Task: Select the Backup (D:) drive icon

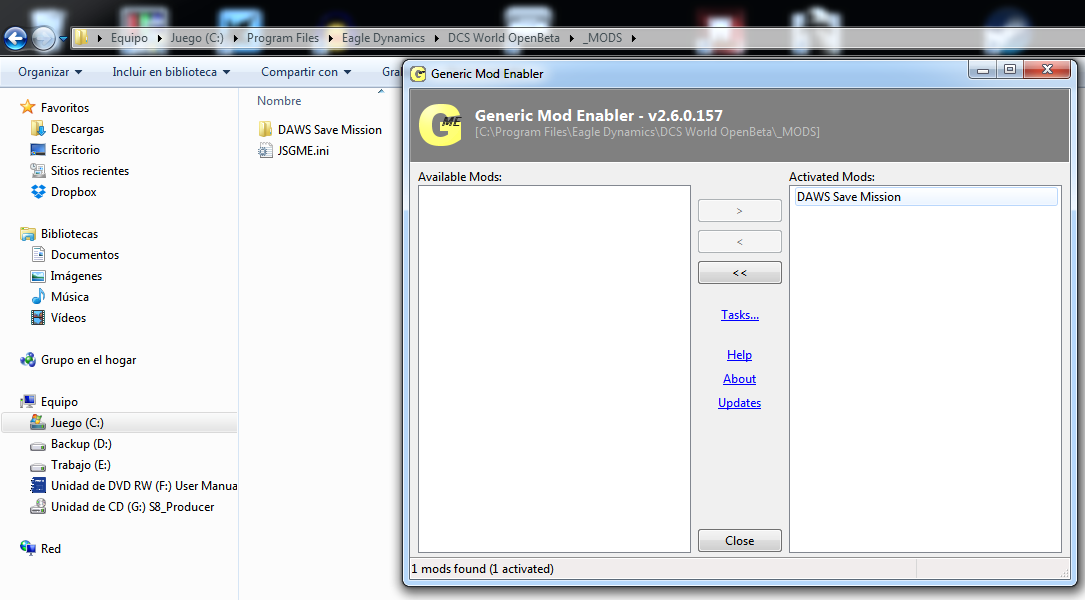Action: point(38,445)
